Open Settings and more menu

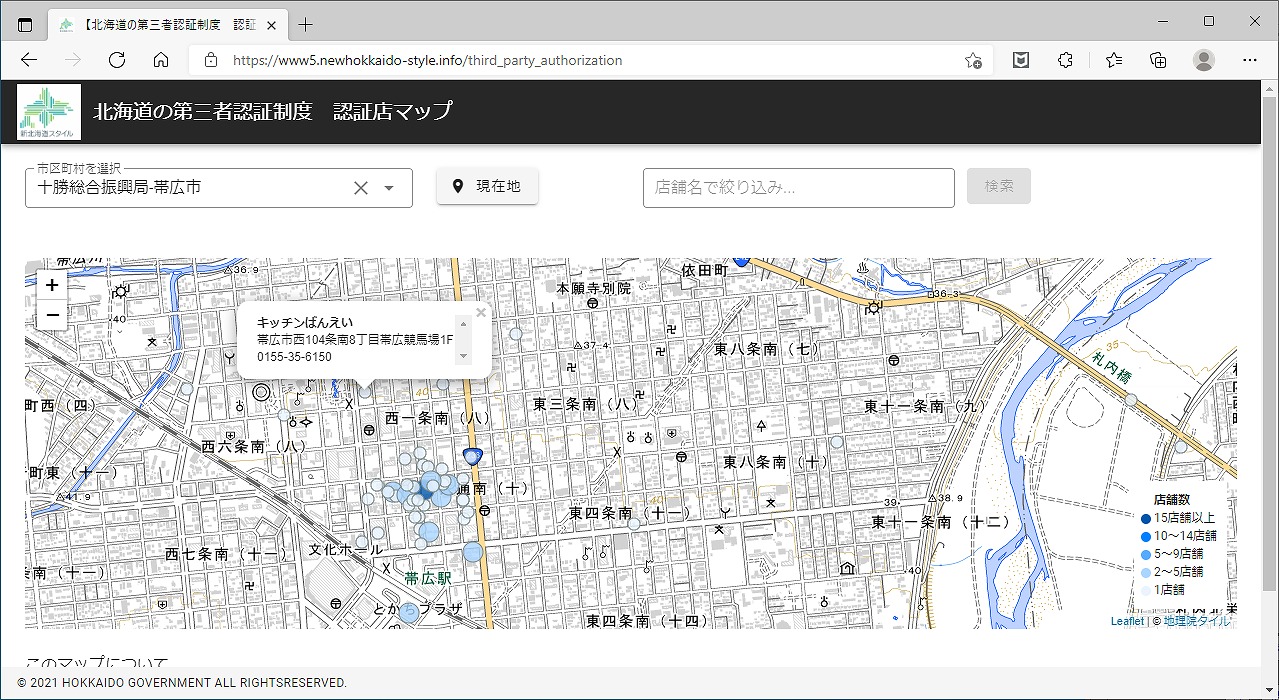point(1248,60)
